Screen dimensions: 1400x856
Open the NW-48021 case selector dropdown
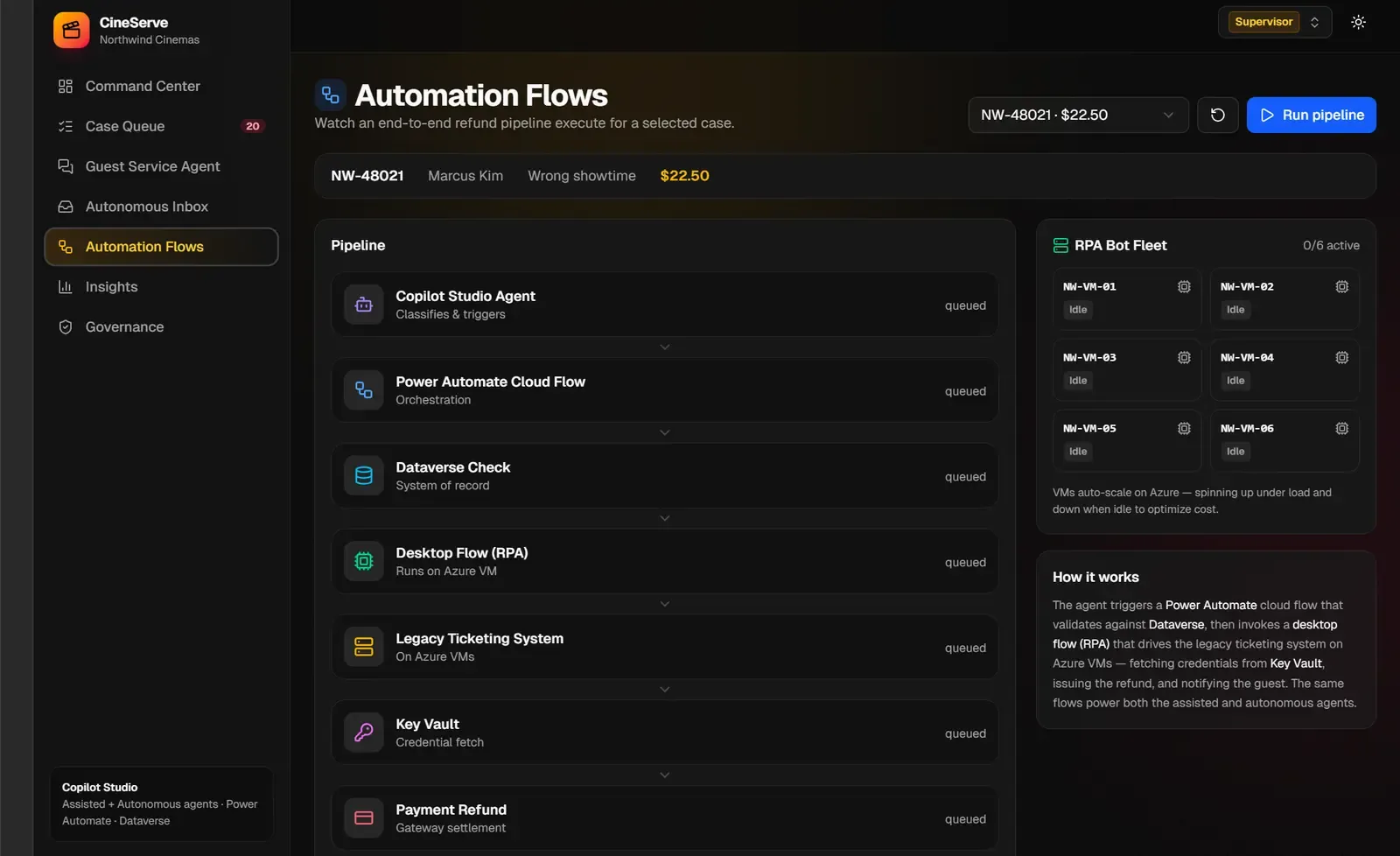1078,115
